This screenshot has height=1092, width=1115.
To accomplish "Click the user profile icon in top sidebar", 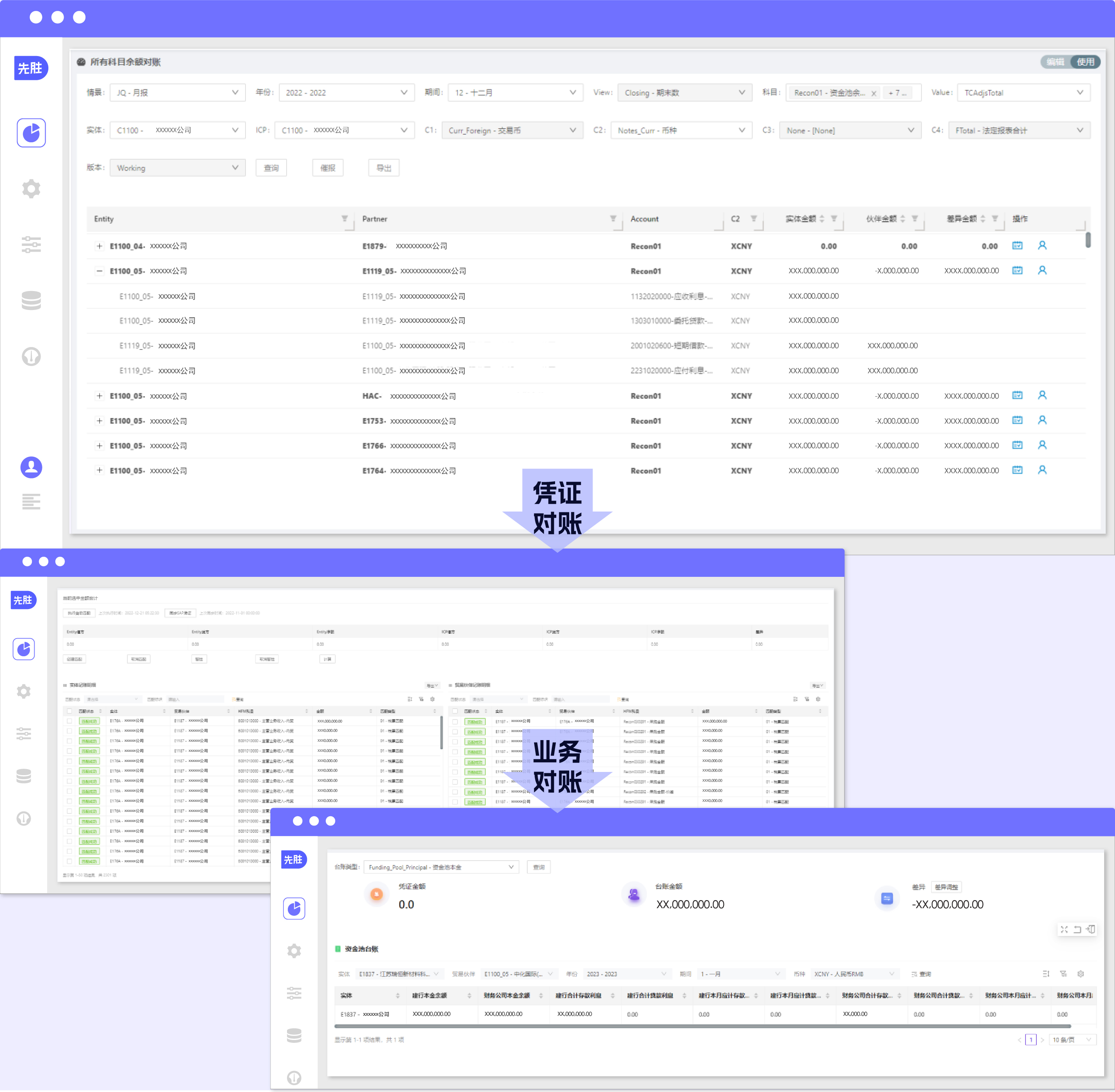I will pyautogui.click(x=31, y=467).
